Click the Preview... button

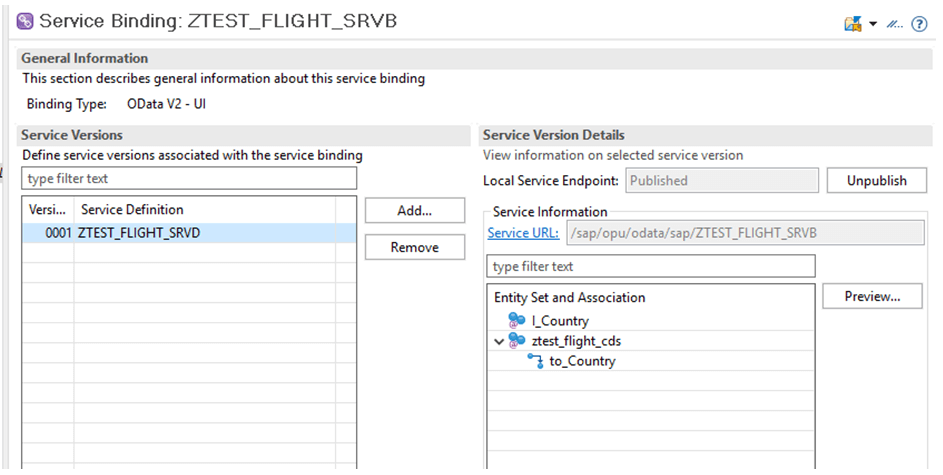[872, 296]
